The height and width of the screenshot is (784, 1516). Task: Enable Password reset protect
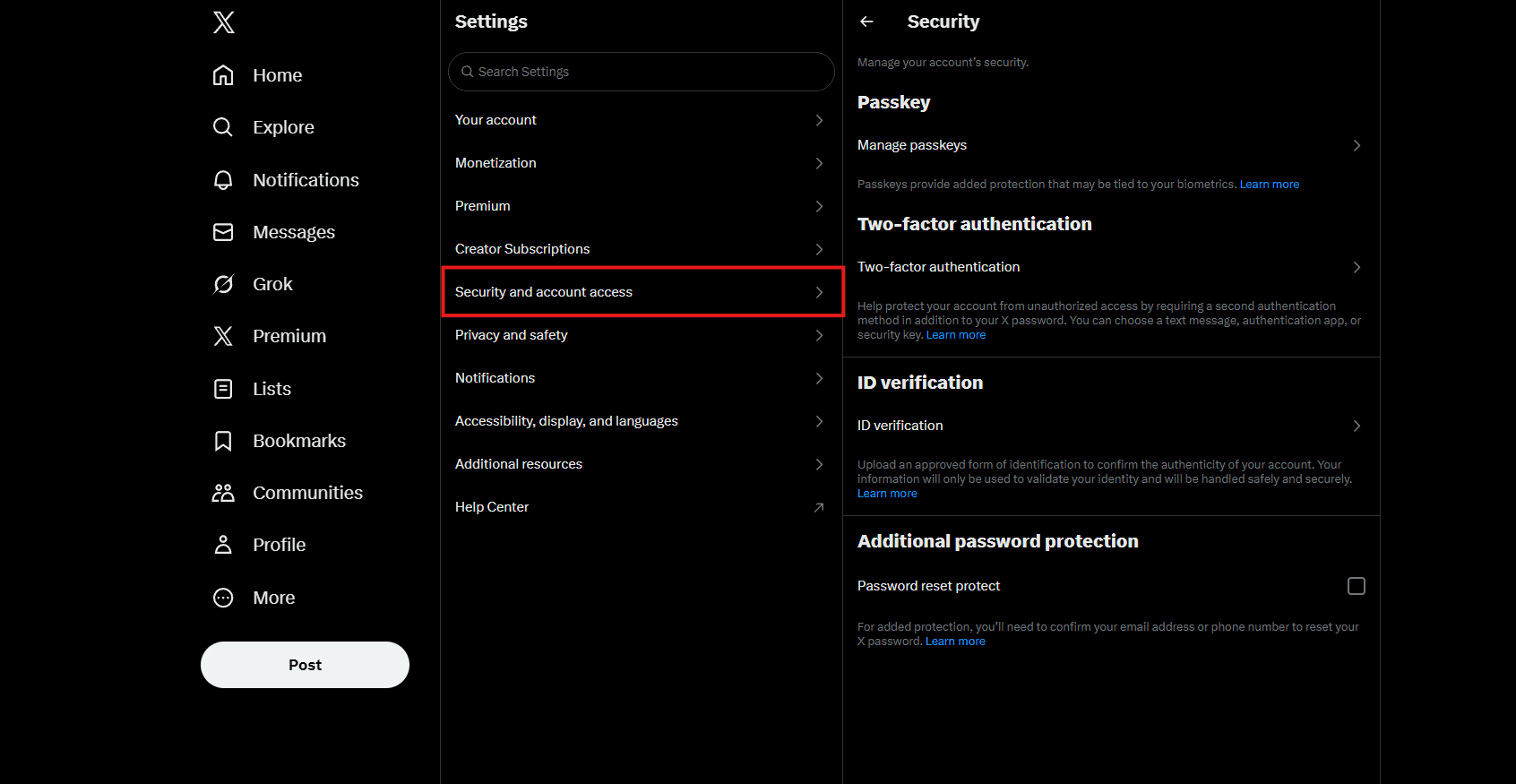[1356, 585]
